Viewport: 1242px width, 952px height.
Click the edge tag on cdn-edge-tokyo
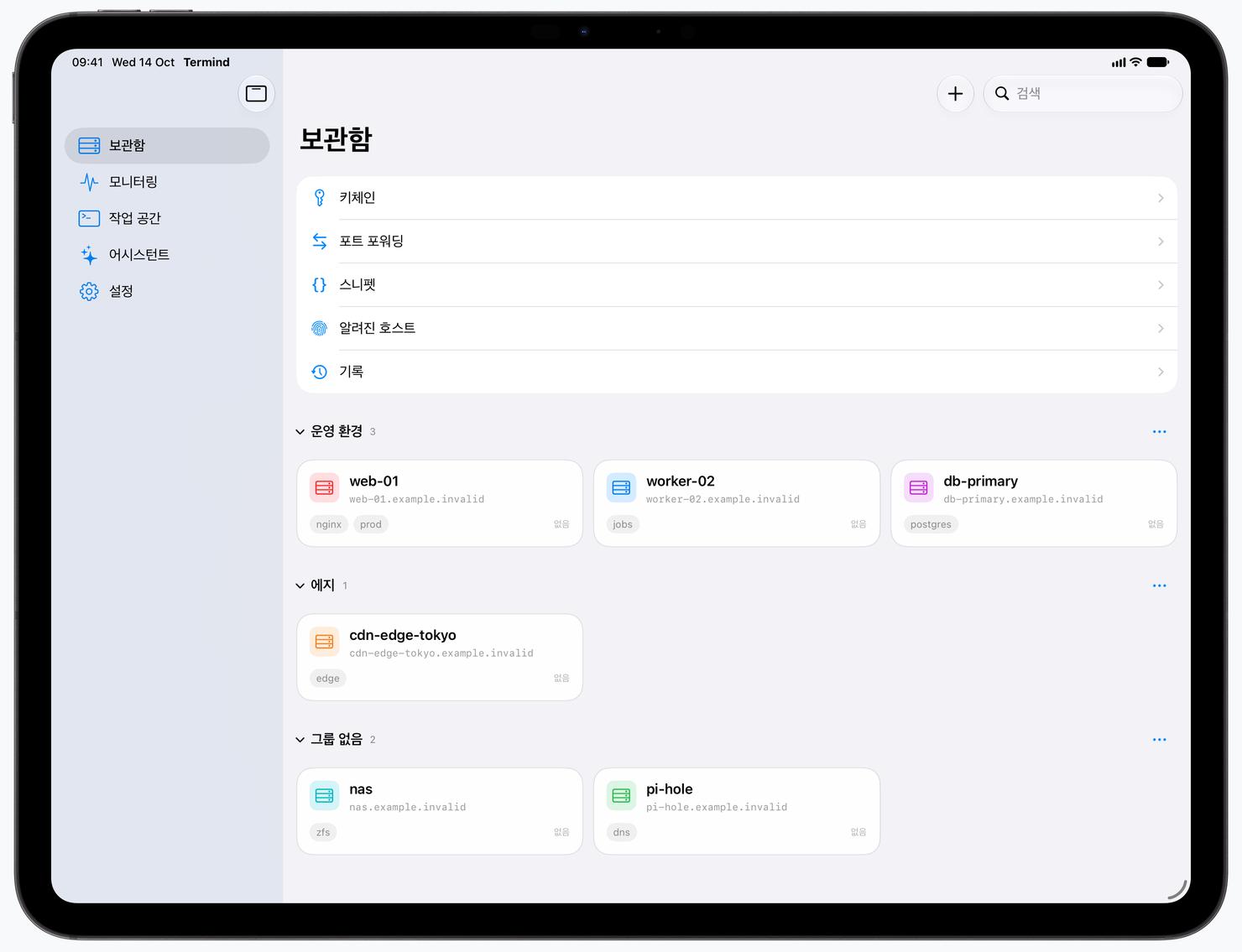tap(328, 679)
